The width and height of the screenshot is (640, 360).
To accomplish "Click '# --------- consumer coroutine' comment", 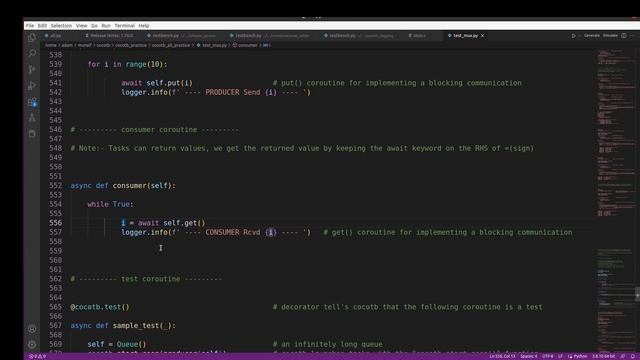I will click(x=154, y=130).
